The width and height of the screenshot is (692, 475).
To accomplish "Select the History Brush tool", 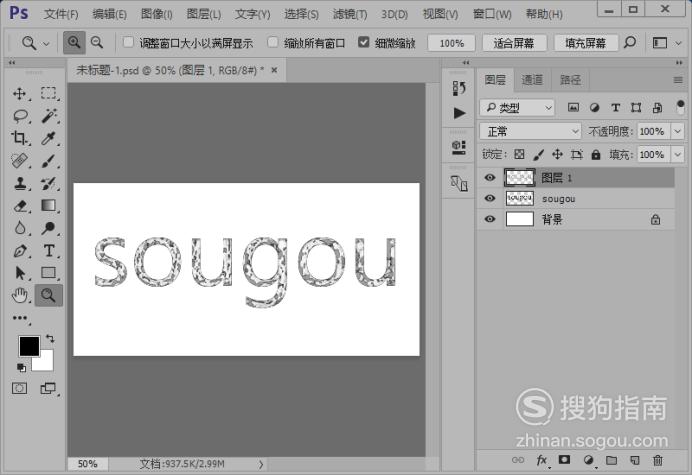I will coord(49,183).
